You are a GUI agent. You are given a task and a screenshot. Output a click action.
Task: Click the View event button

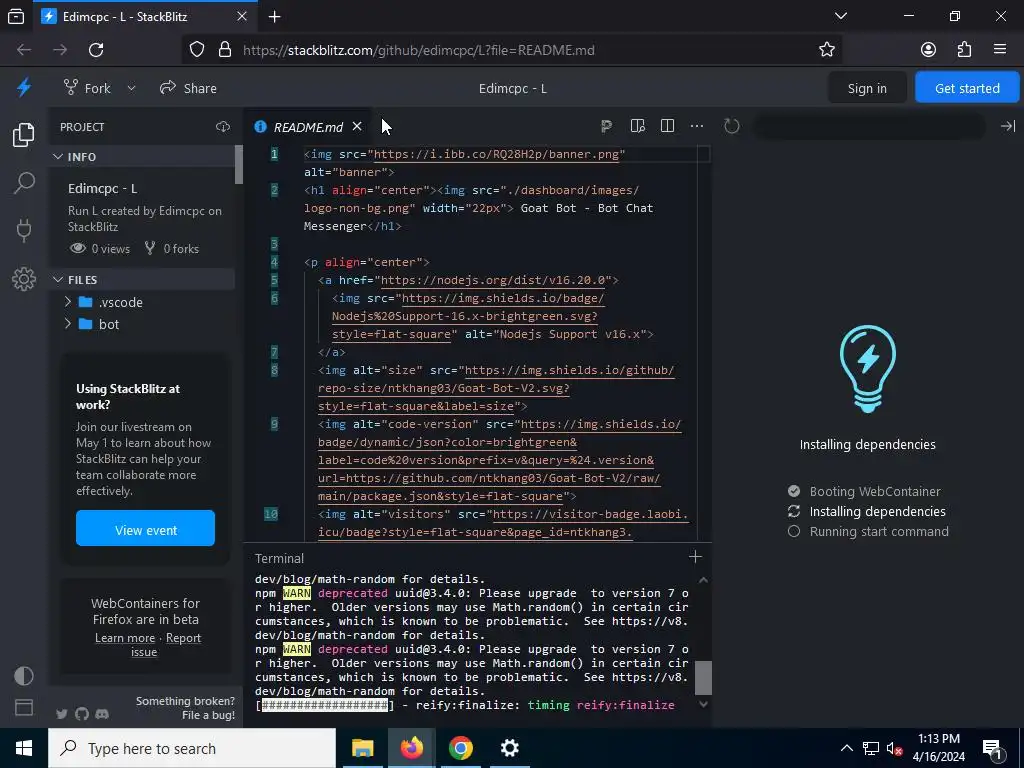145,530
